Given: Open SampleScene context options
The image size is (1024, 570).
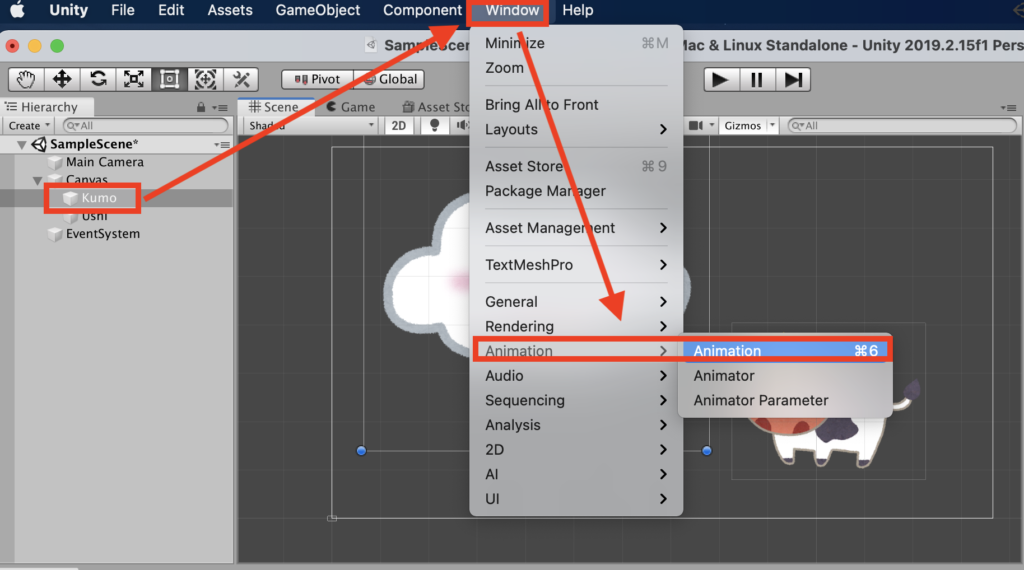Looking at the screenshot, I should pyautogui.click(x=222, y=144).
